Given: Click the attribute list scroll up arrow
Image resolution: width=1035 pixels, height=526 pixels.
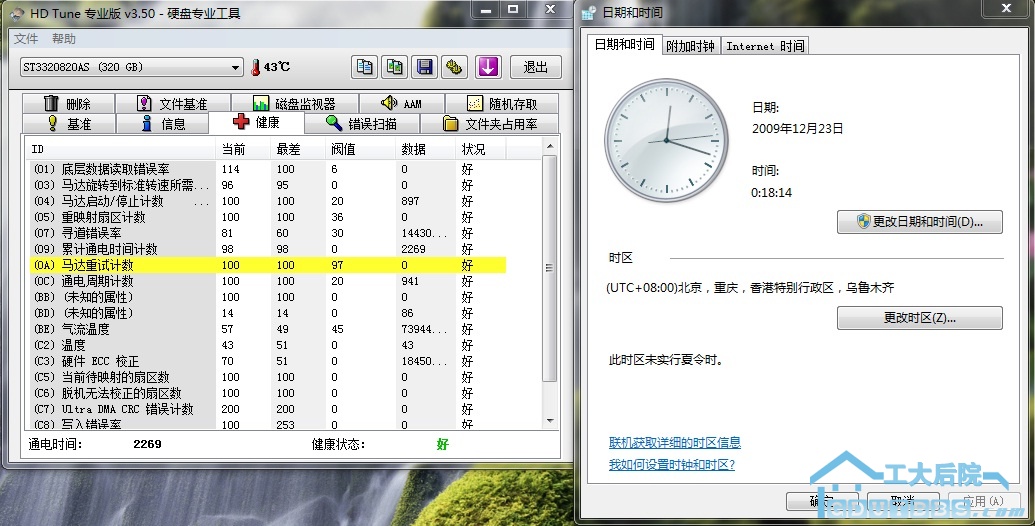Looking at the screenshot, I should coord(550,145).
